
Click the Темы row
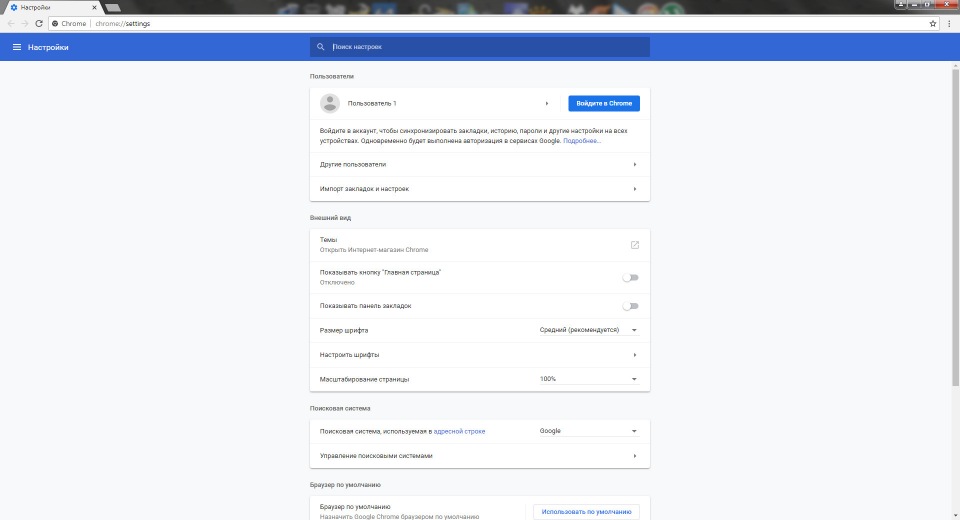coord(479,245)
